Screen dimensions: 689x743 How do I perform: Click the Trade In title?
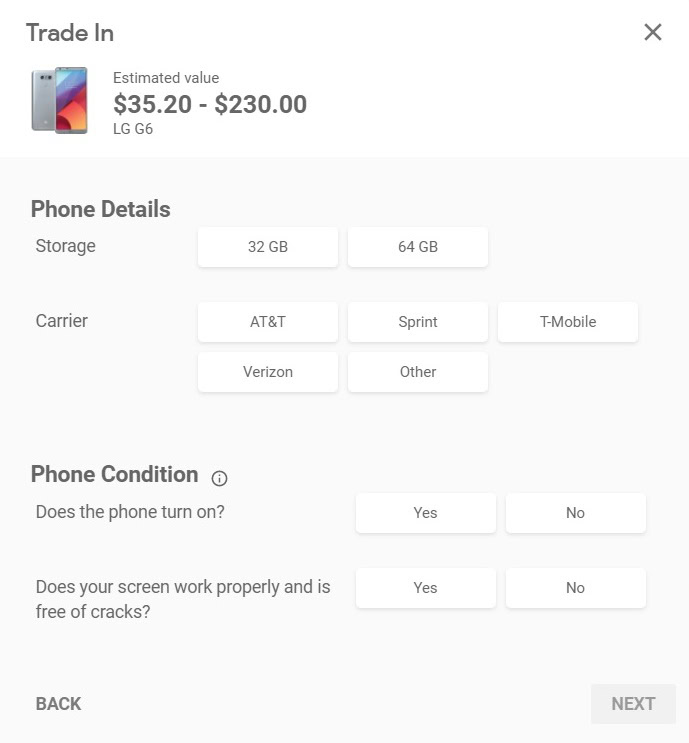[70, 33]
